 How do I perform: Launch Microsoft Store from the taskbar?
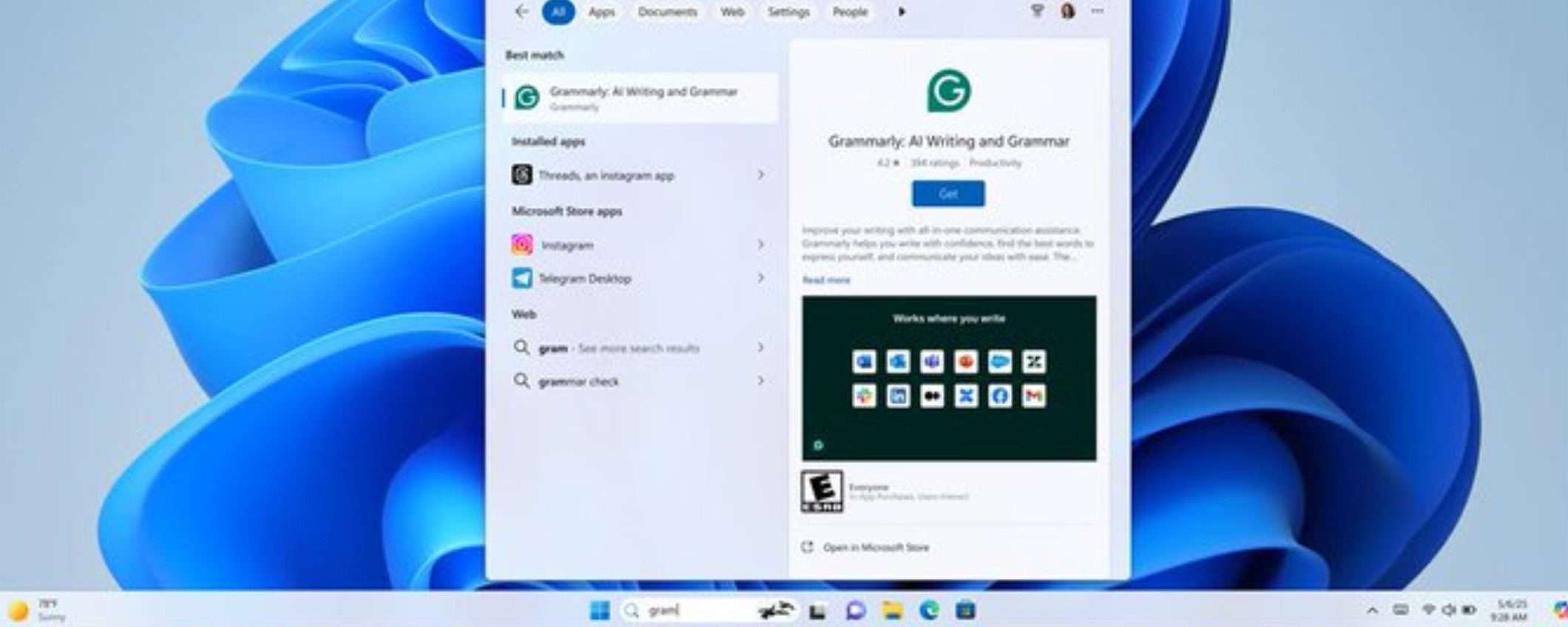[966, 611]
